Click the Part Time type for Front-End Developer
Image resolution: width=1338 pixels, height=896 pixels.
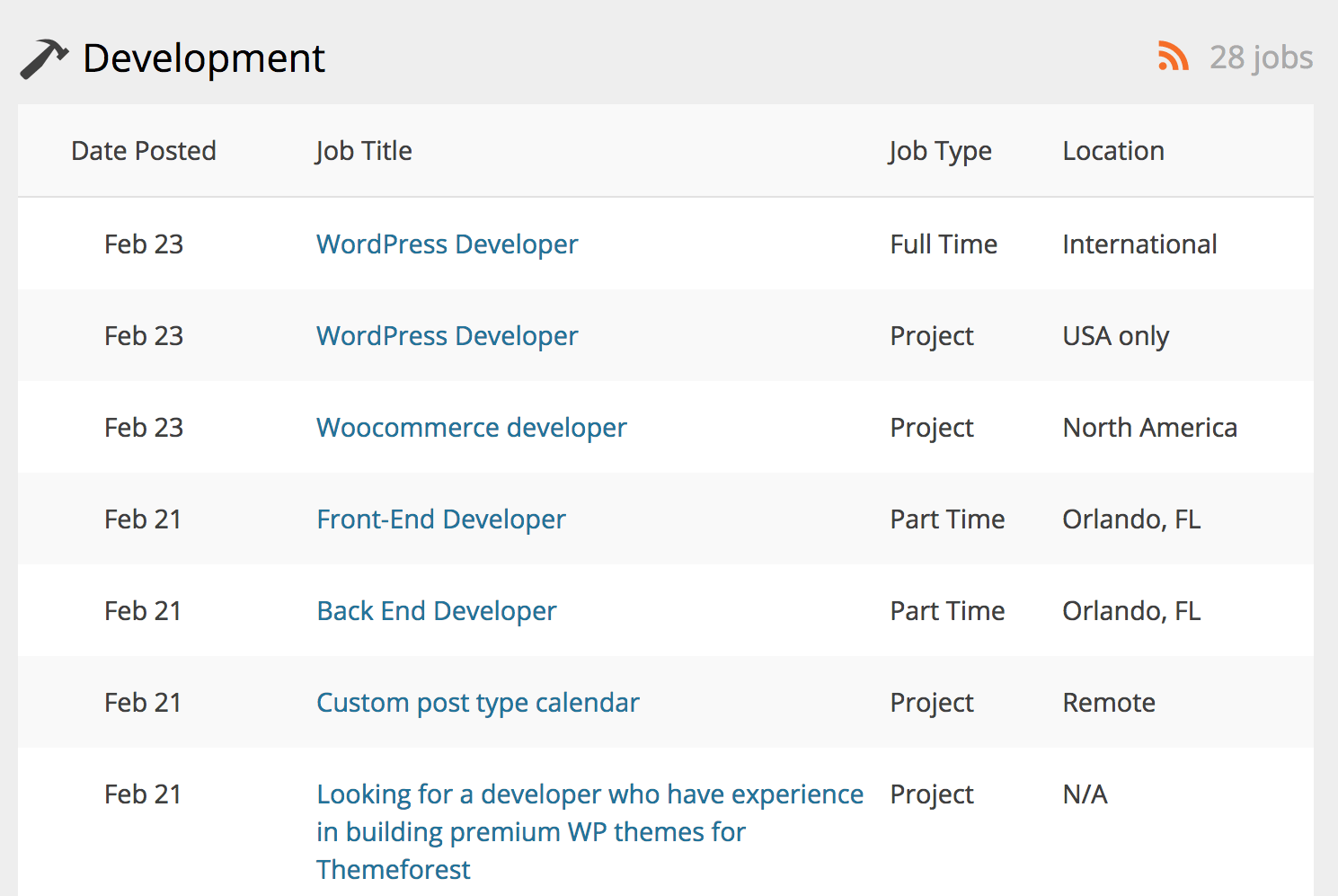[947, 519]
